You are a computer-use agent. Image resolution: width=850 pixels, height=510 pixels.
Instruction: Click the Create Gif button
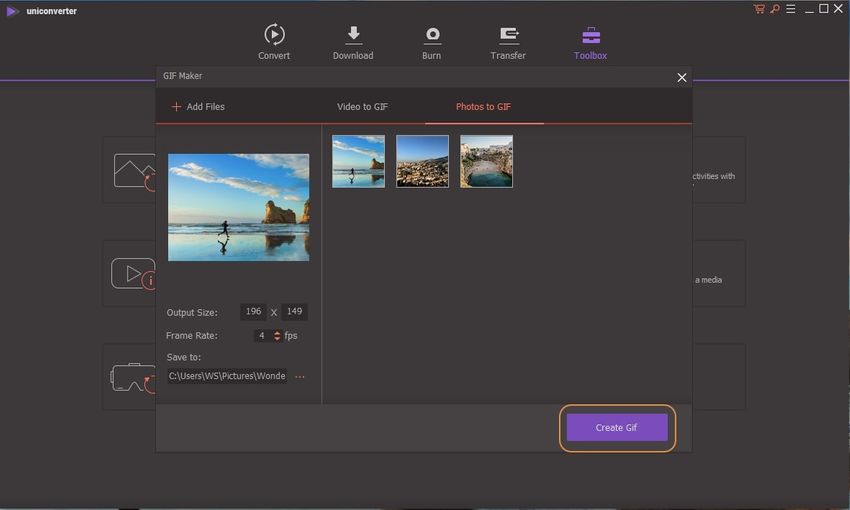pyautogui.click(x=616, y=428)
